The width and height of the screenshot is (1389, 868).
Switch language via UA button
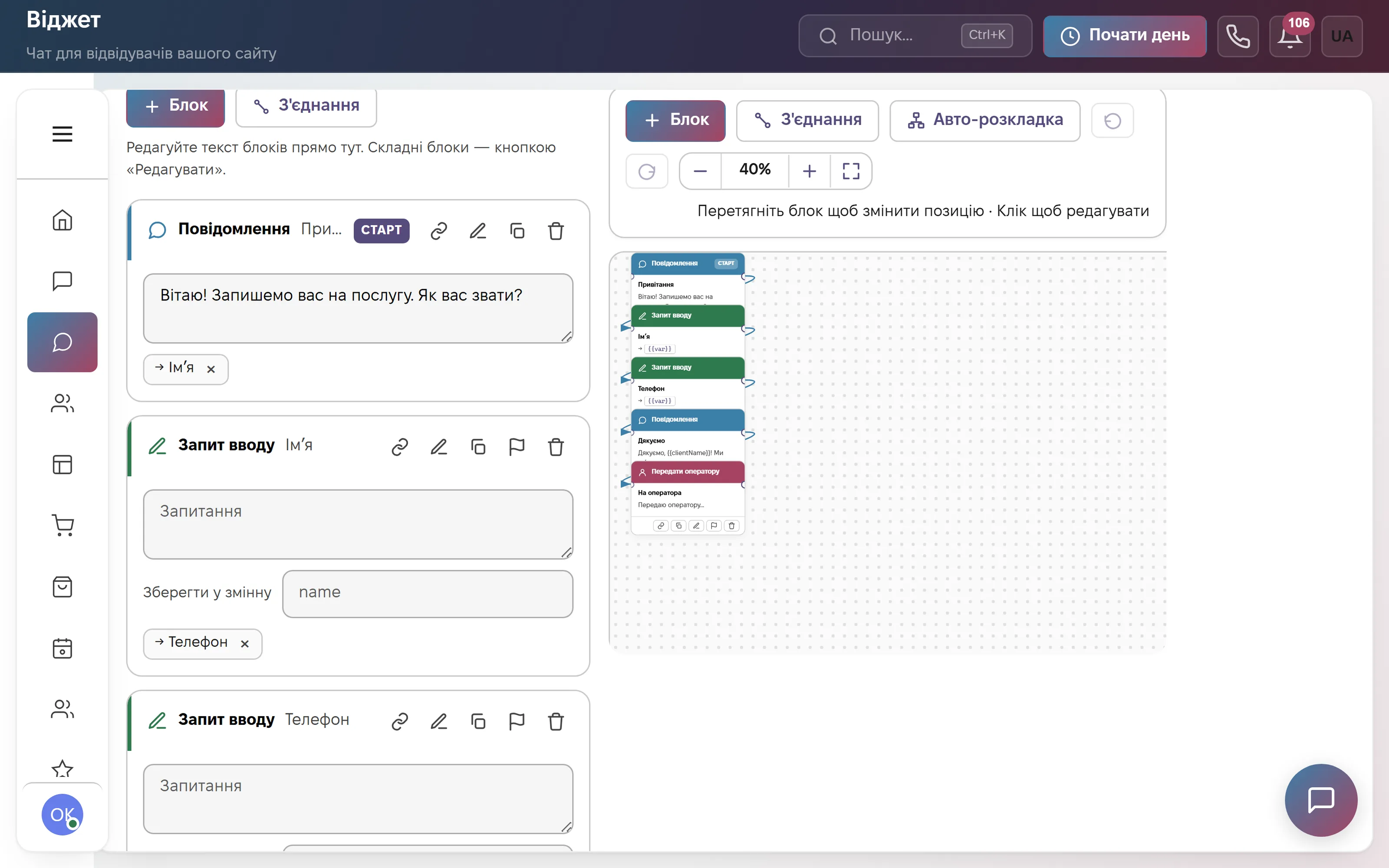coord(1342,36)
